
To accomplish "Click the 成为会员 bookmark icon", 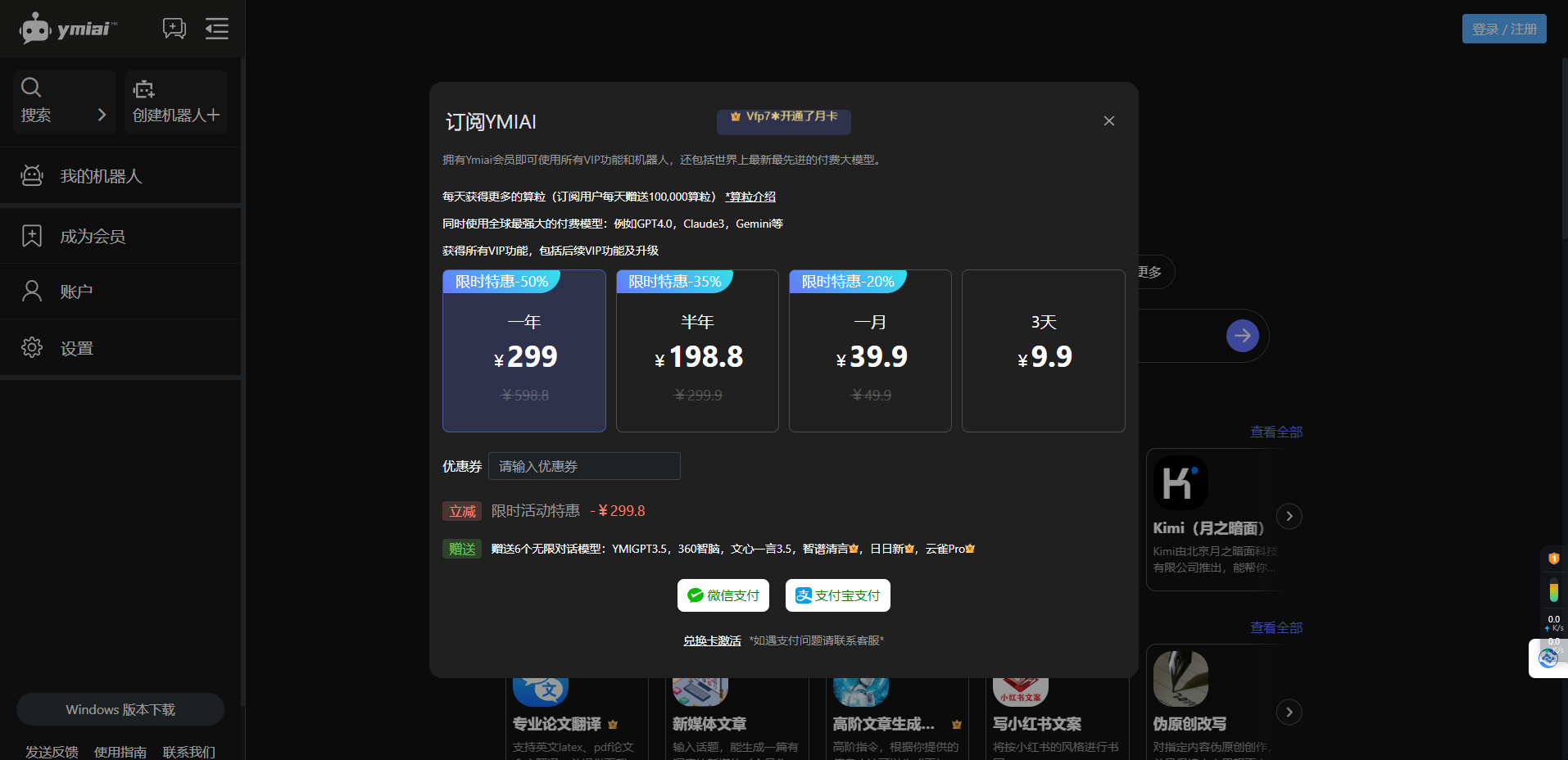I will (31, 235).
